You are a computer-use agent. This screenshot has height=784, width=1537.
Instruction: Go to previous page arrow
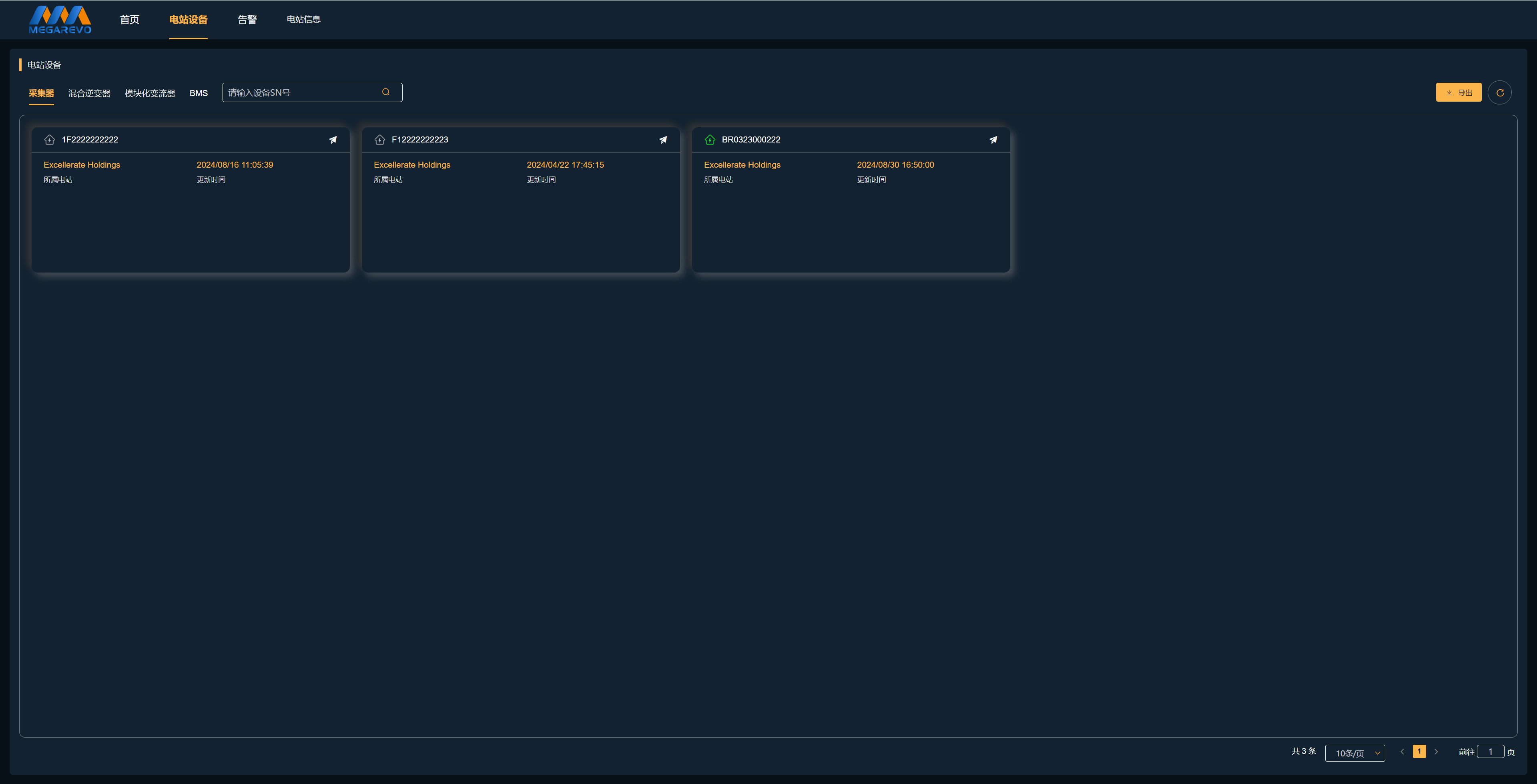pyautogui.click(x=1402, y=752)
